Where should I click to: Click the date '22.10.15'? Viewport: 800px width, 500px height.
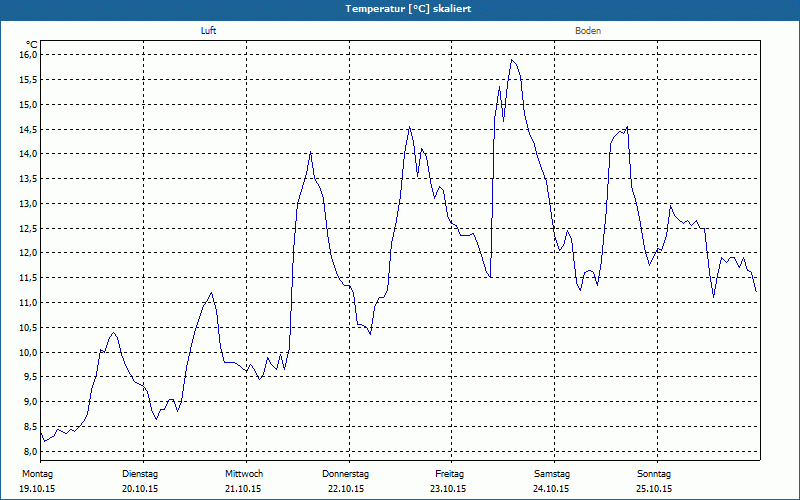point(346,489)
